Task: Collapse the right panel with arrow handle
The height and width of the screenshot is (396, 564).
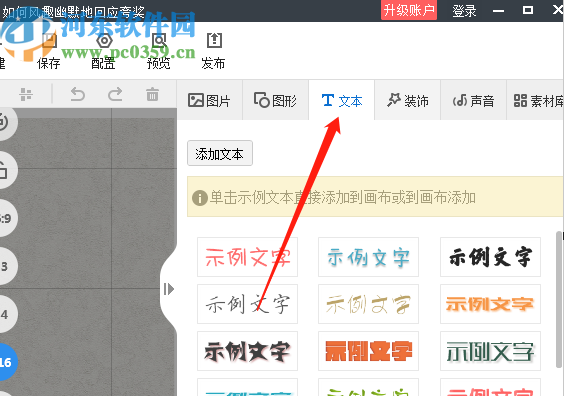Action: [x=168, y=289]
